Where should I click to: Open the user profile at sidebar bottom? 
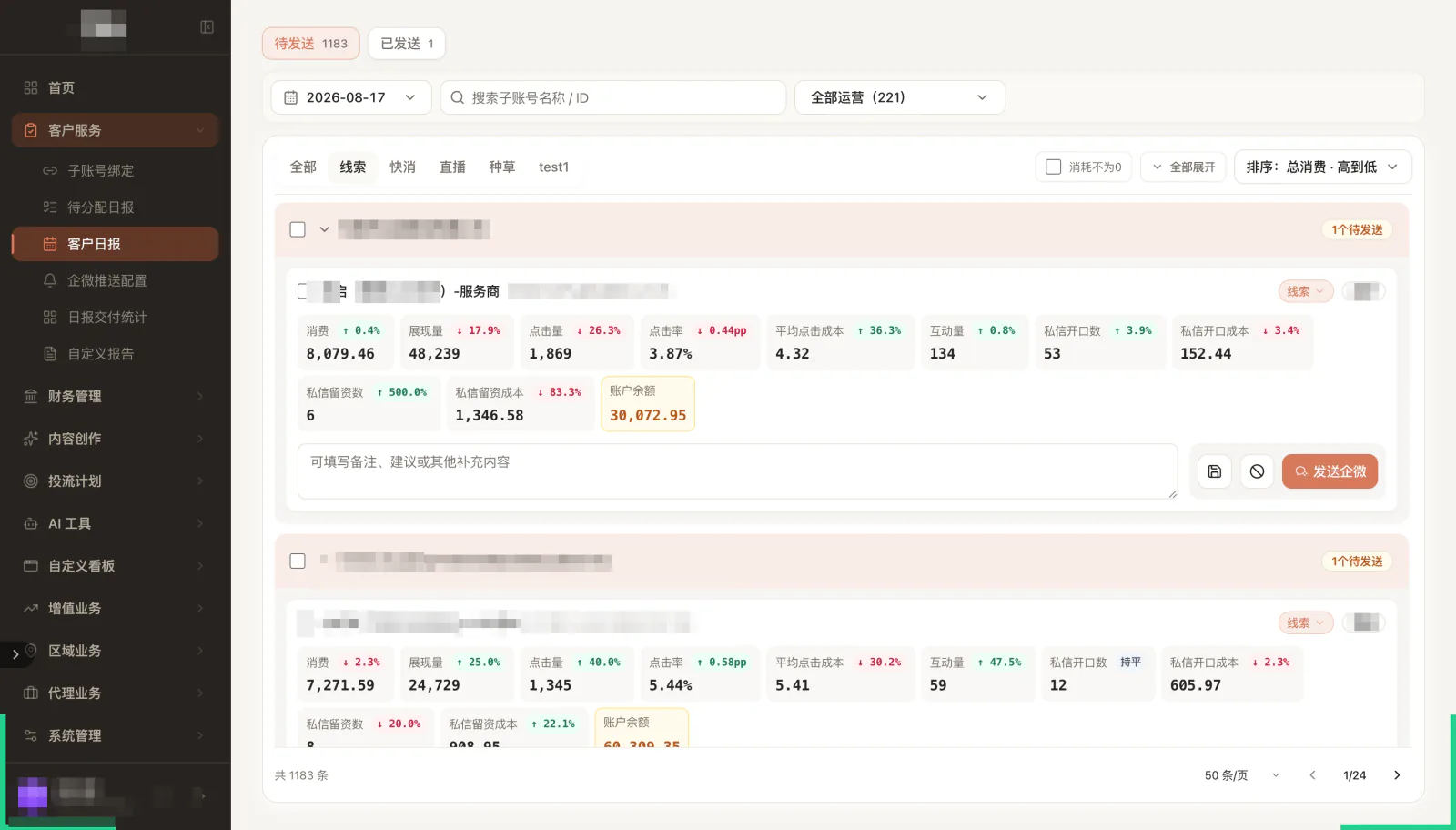coord(115,796)
